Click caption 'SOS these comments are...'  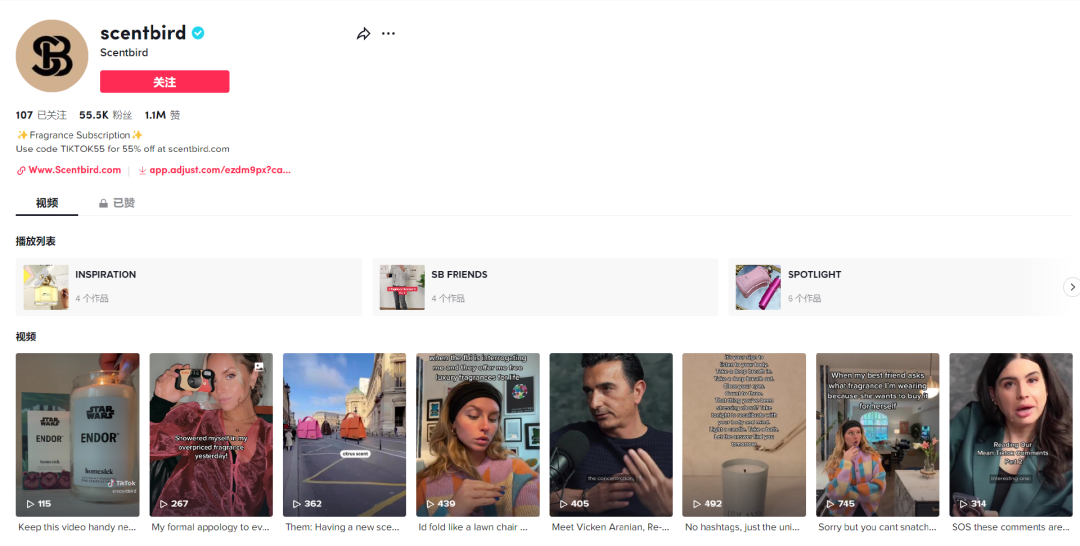click(x=1010, y=527)
